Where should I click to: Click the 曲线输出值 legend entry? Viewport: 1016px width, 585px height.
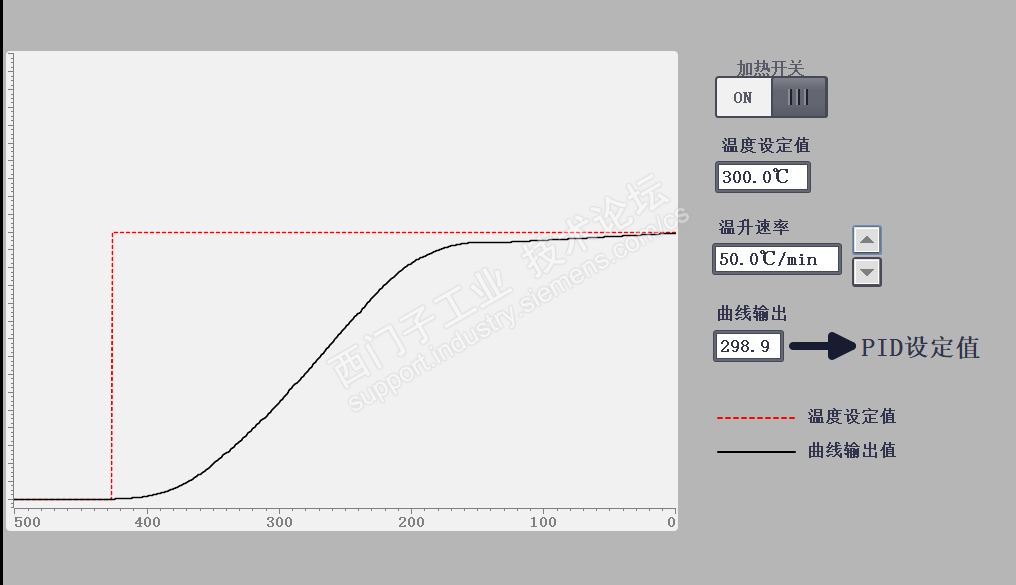pyautogui.click(x=806, y=450)
